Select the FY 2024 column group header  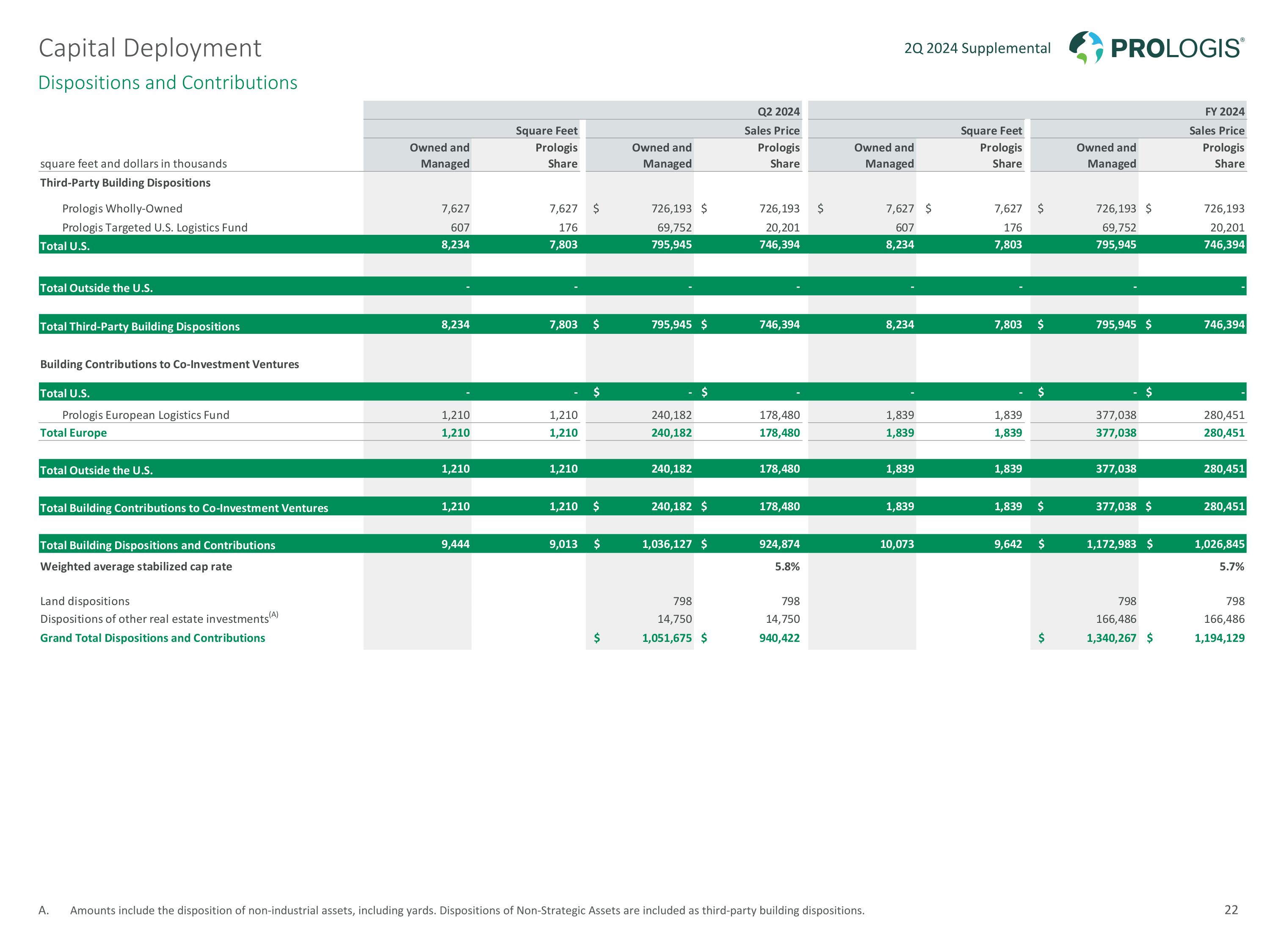(1224, 111)
